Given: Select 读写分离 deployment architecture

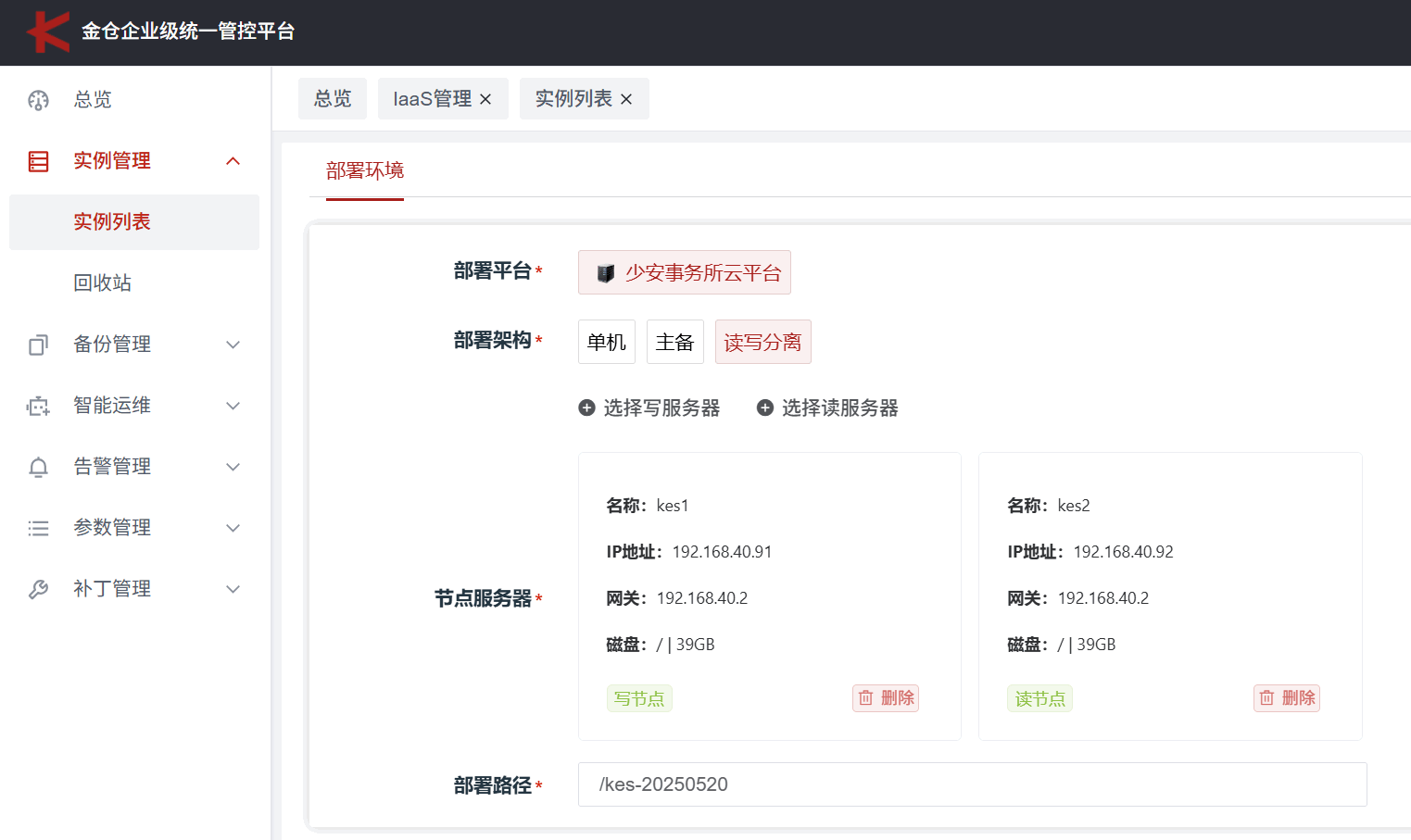Looking at the screenshot, I should (763, 342).
